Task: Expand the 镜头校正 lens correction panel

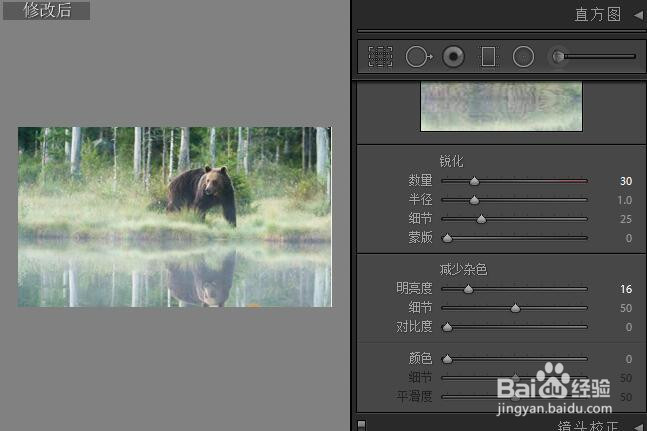Action: click(638, 426)
